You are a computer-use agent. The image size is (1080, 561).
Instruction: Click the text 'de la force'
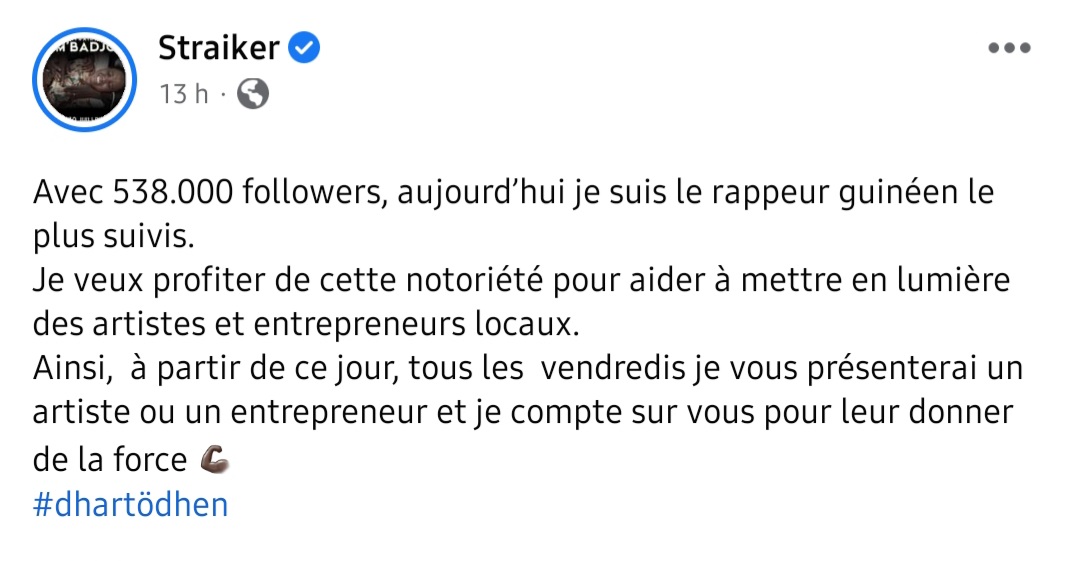coord(110,460)
